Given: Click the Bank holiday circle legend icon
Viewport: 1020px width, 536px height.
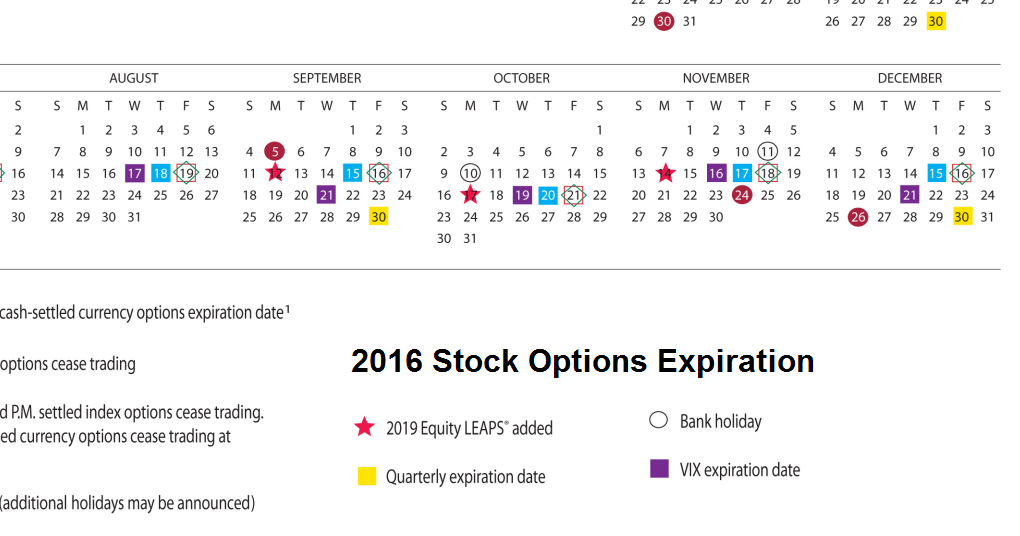Looking at the screenshot, I should point(658,420).
